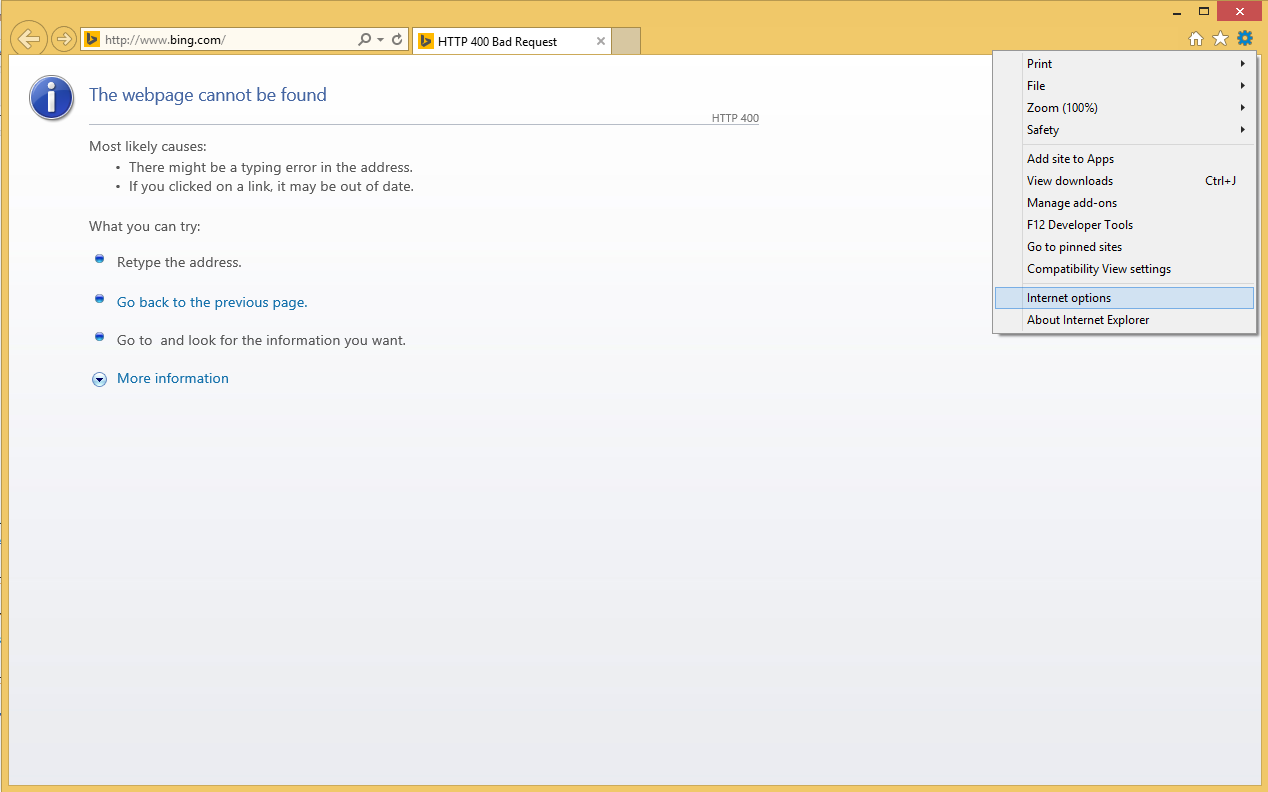Expand the address bar autocomplete dropdown arrow
This screenshot has width=1268, height=792.
[381, 40]
